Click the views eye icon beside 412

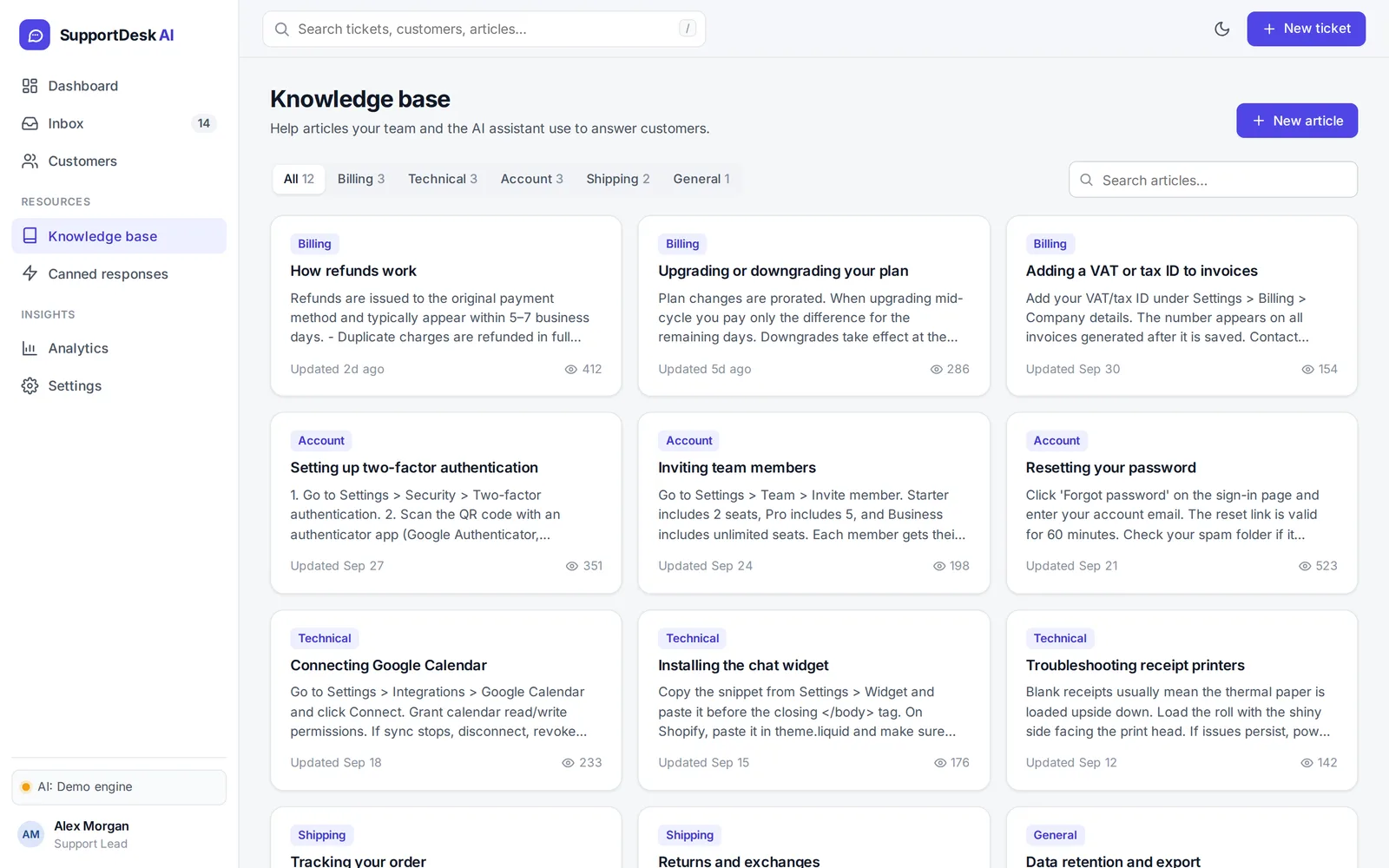pos(571,369)
